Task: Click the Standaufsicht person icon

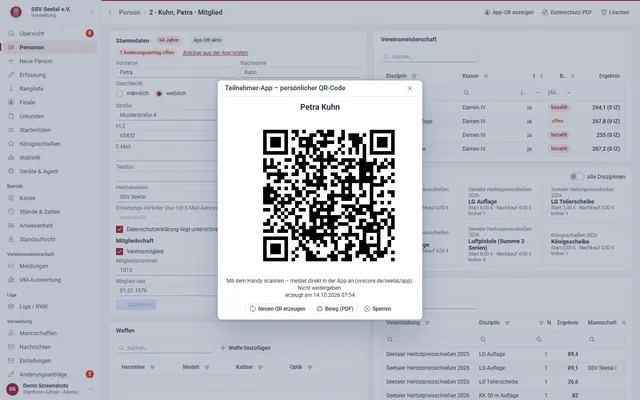Action: click(x=11, y=239)
